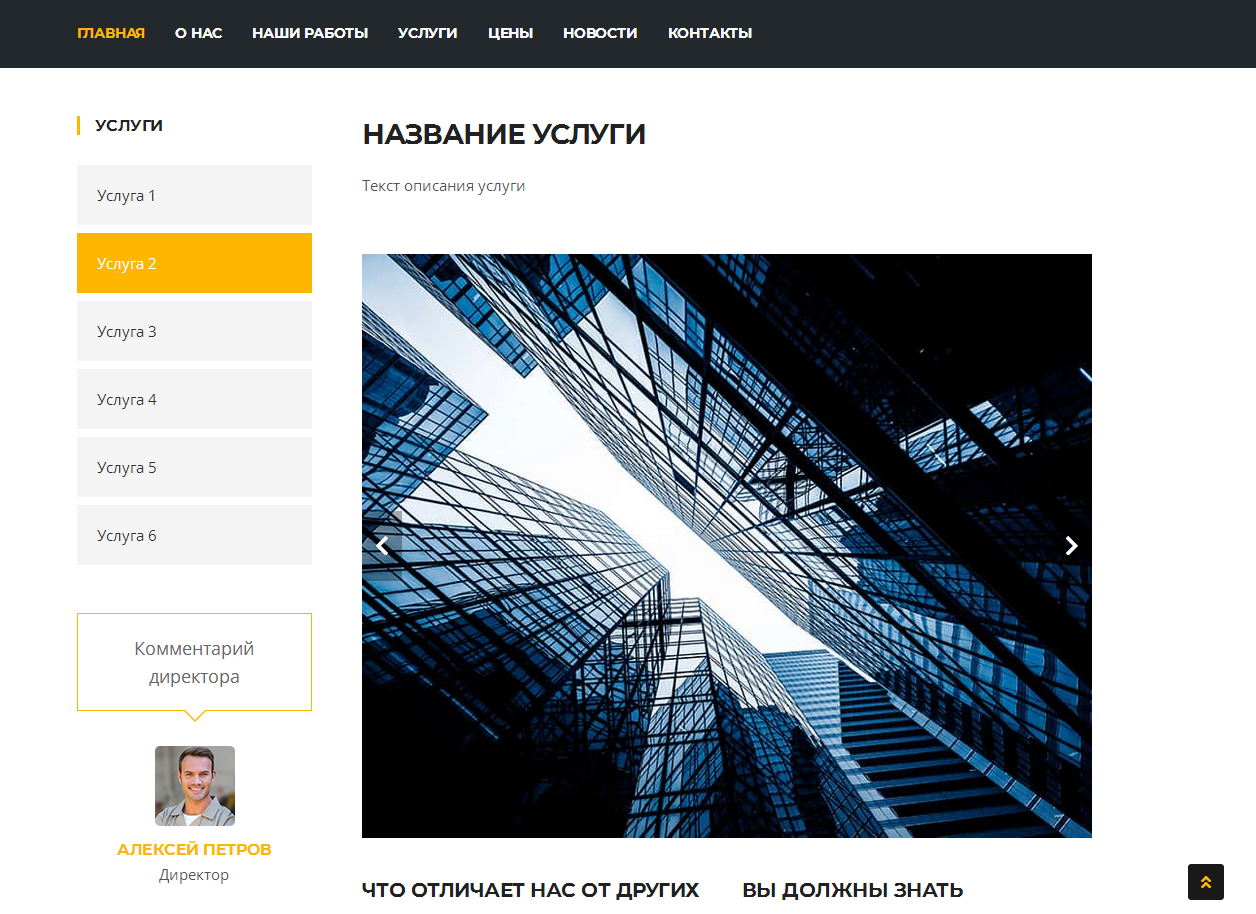The image size is (1256, 914).
Task: Open Услуга 5 from the sidebar
Action: pyautogui.click(x=194, y=467)
